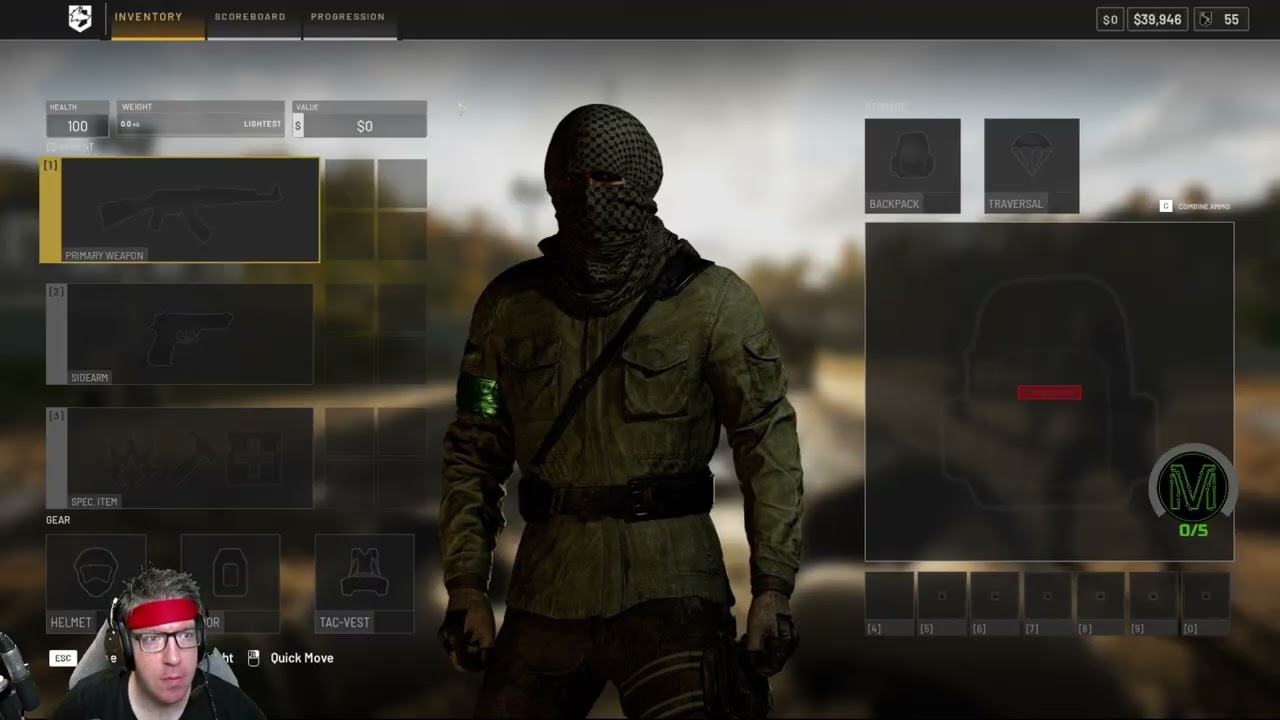Select quick slot number 0
The image size is (1280, 720).
tap(1206, 603)
